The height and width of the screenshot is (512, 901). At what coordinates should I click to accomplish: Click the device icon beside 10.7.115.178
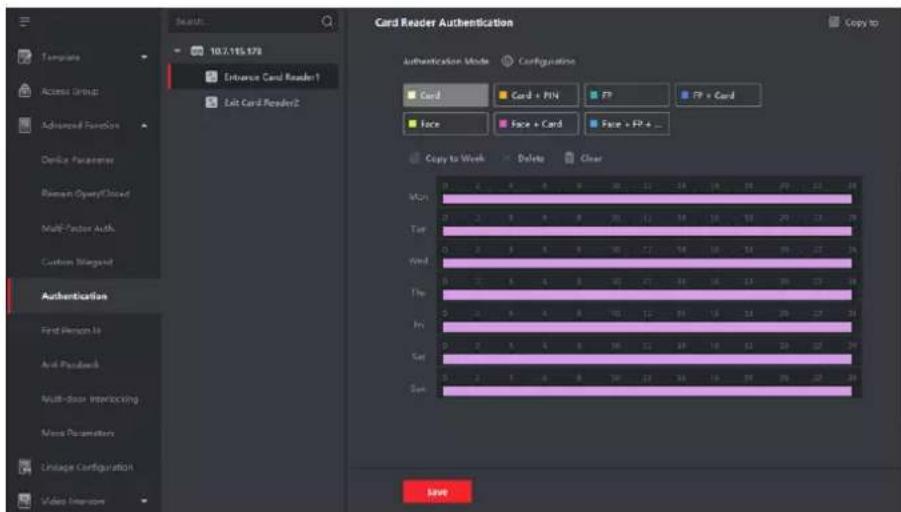(197, 51)
